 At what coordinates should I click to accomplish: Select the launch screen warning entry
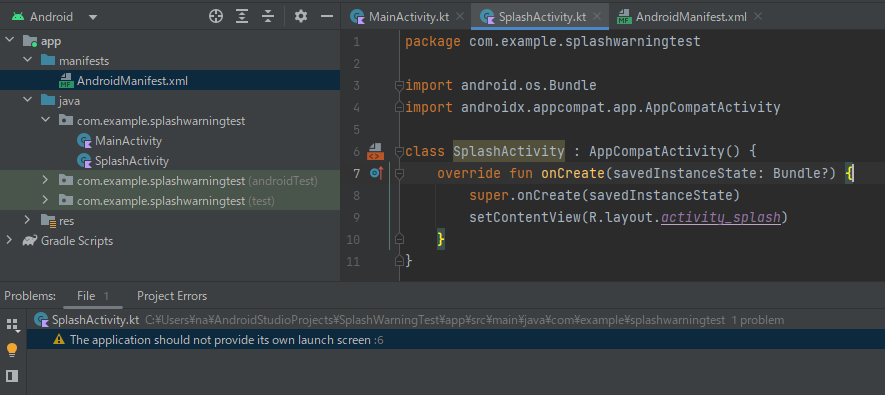(x=455, y=340)
